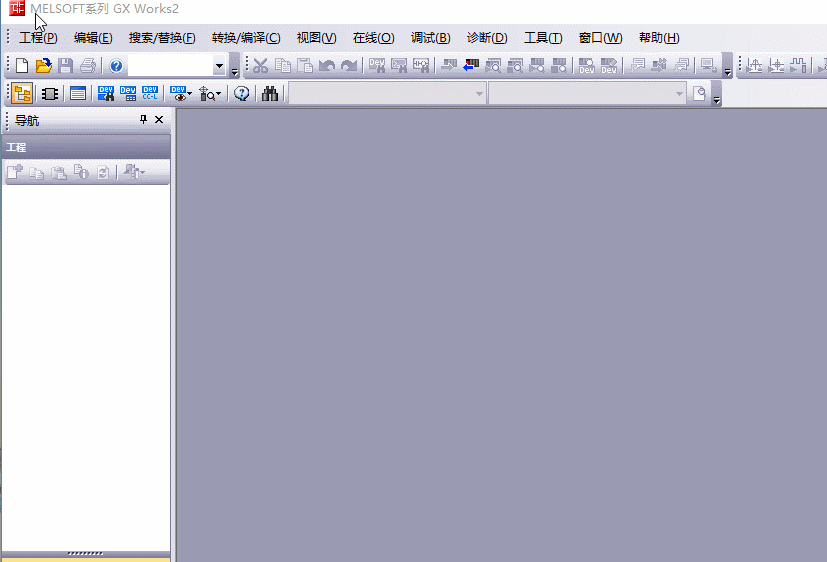
Task: Open a project with the folder icon
Action: point(43,66)
